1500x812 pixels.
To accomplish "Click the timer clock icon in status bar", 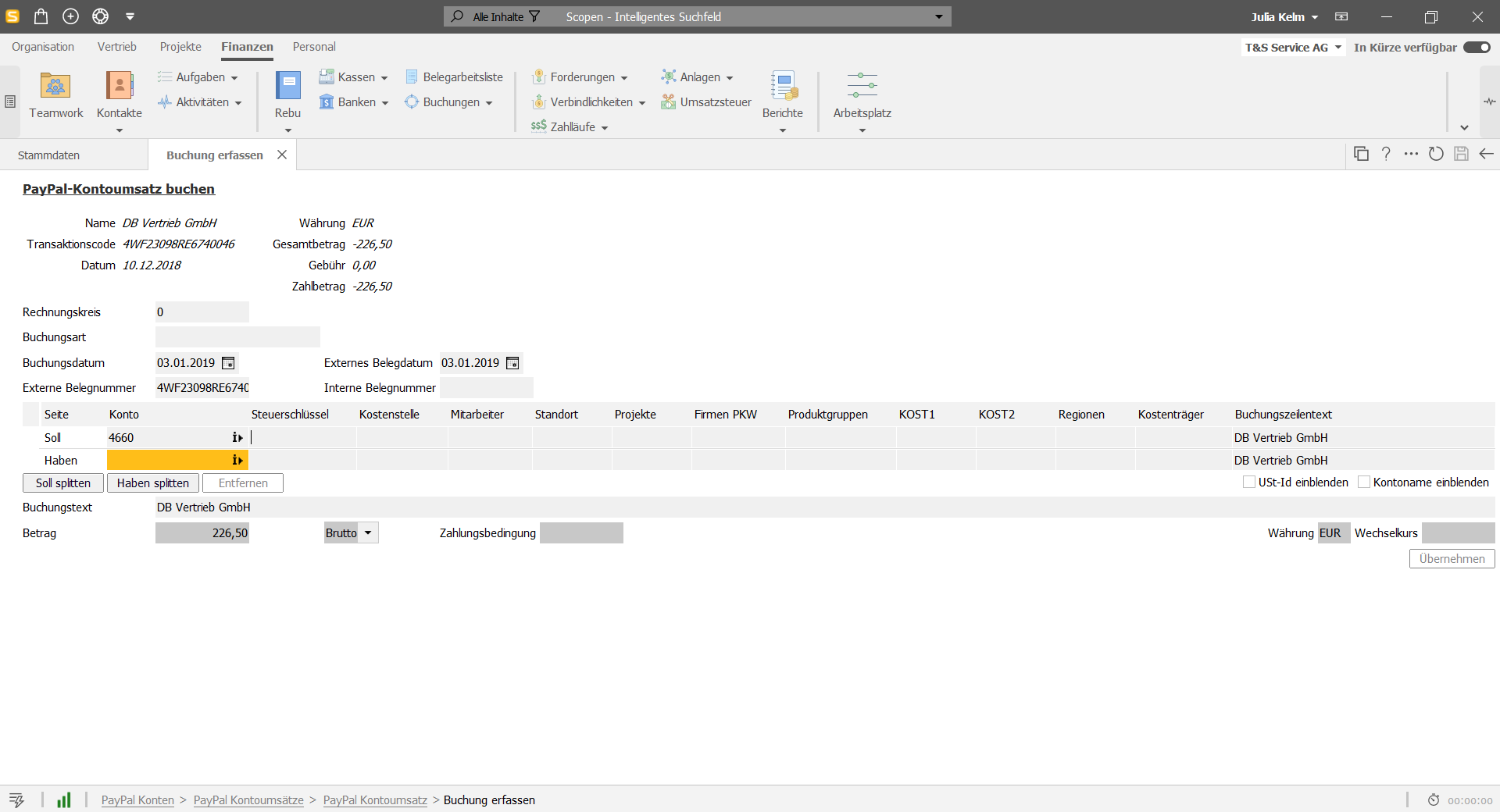I will (1434, 800).
